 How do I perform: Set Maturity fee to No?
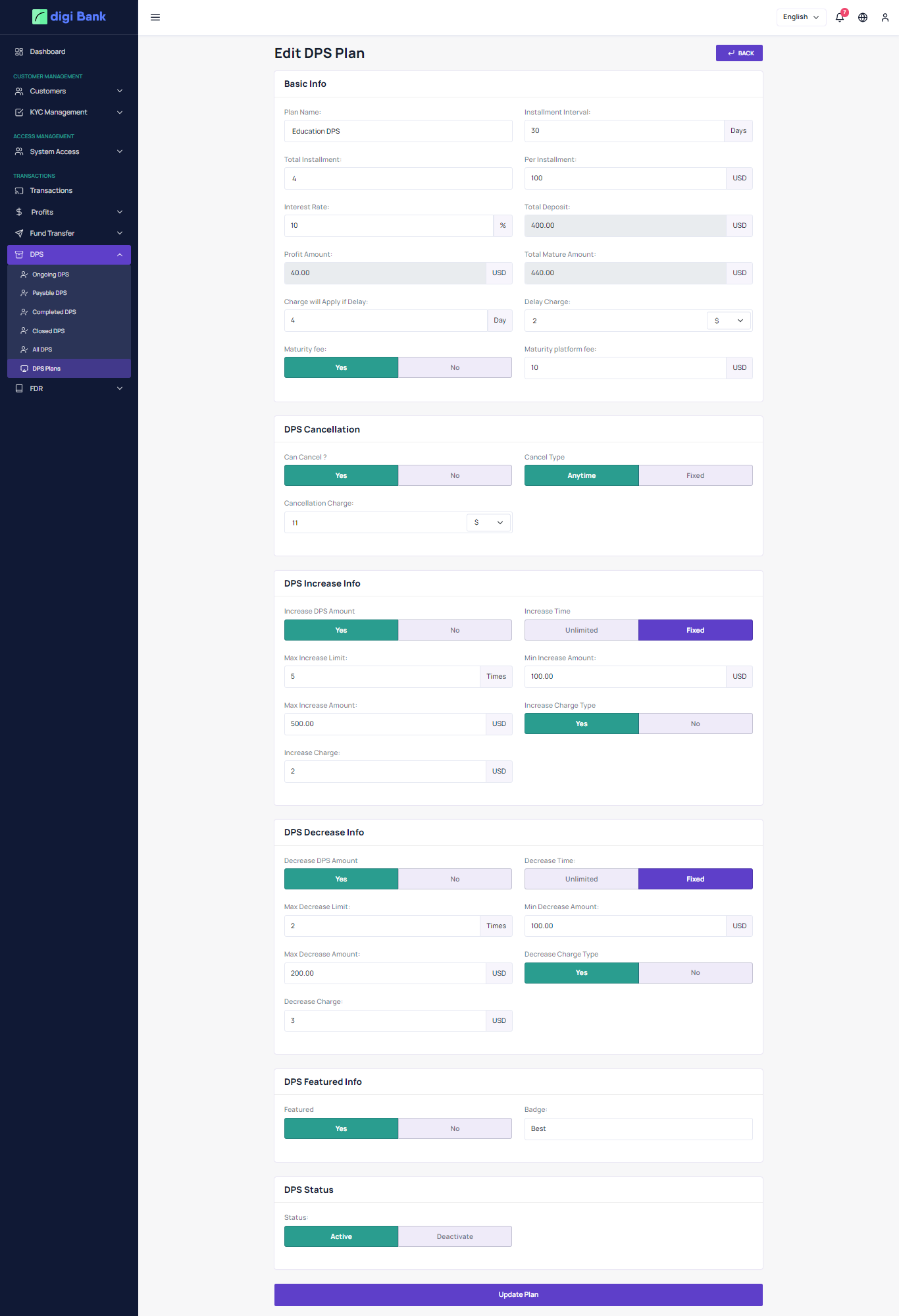pyautogui.click(x=455, y=367)
